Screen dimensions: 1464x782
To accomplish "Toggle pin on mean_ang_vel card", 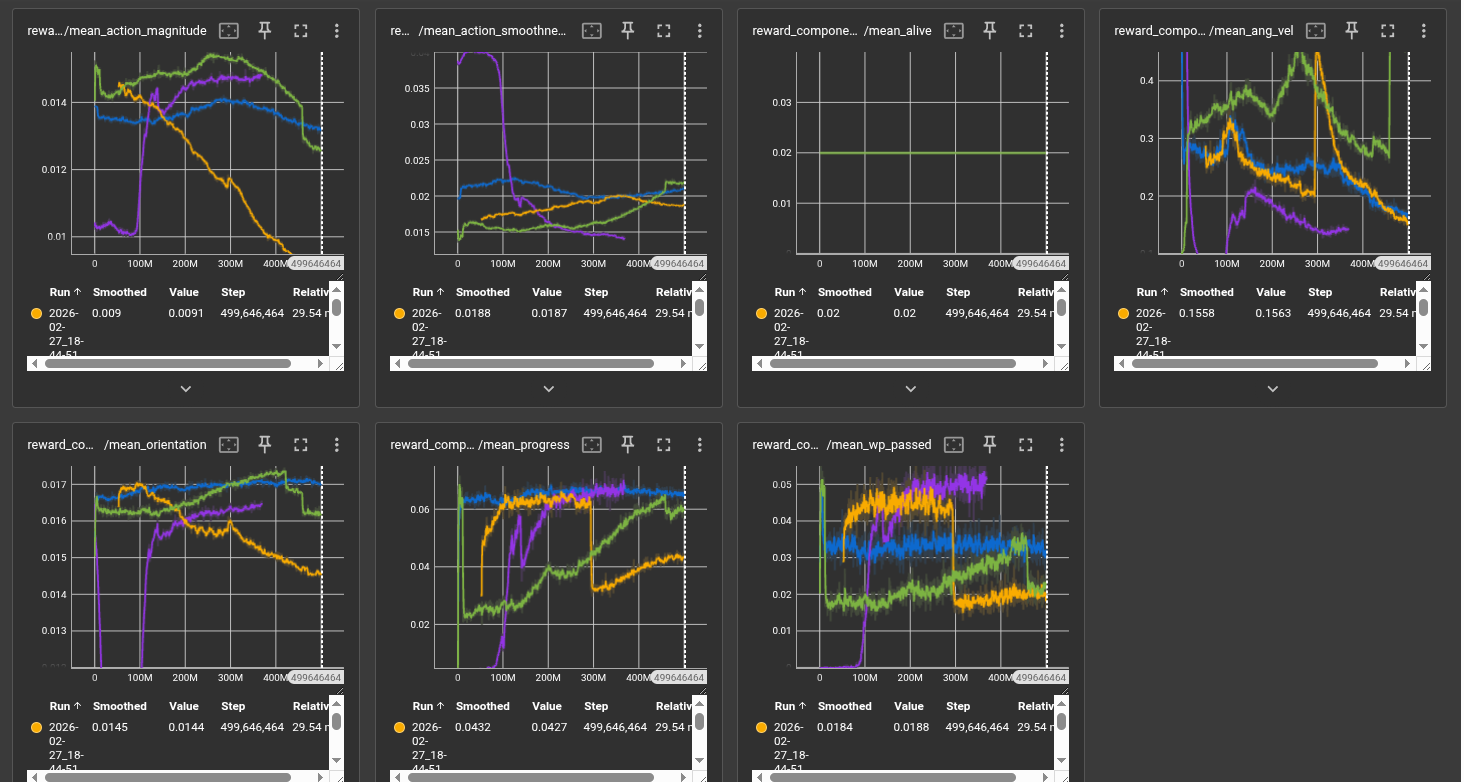I will 1352,31.
